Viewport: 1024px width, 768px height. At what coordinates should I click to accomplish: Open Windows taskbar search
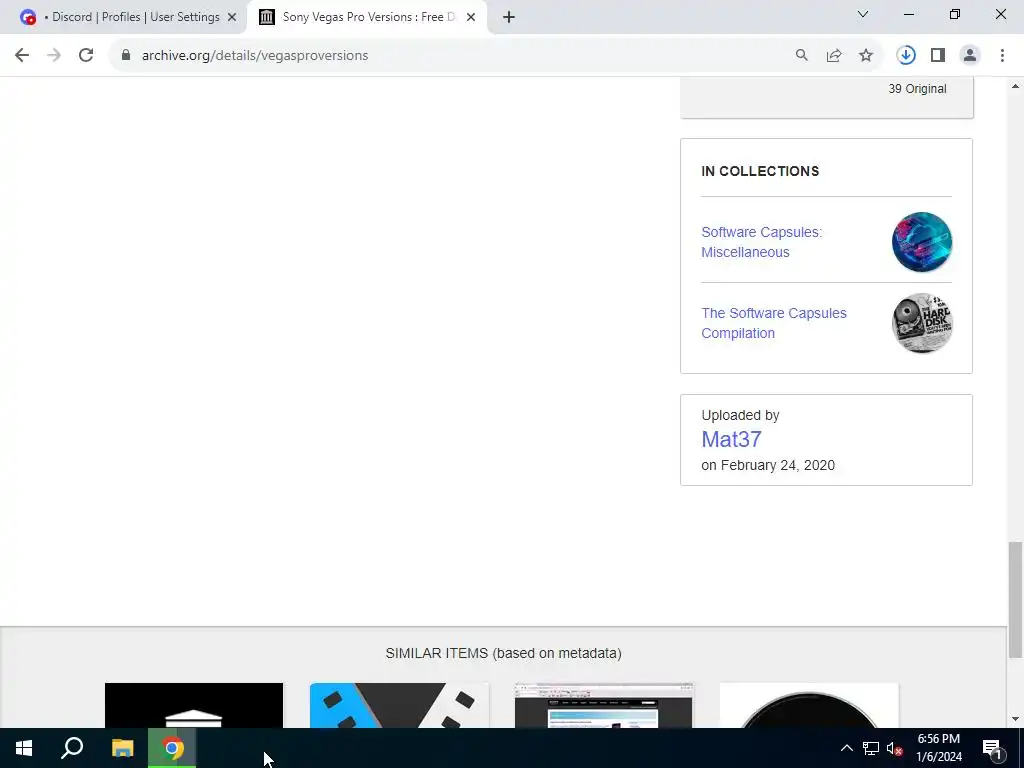pos(72,748)
